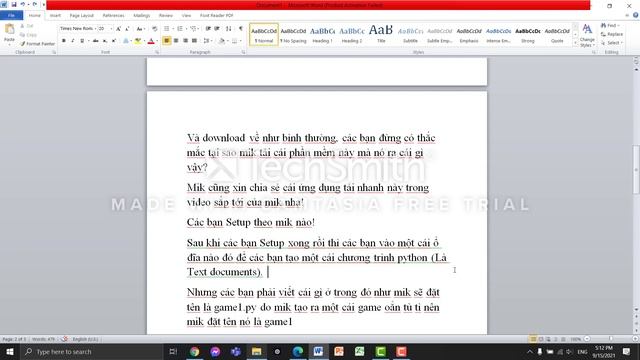This screenshot has height=360, width=640.
Task: Click the zoom out minus button
Action: pyautogui.click(x=587, y=339)
